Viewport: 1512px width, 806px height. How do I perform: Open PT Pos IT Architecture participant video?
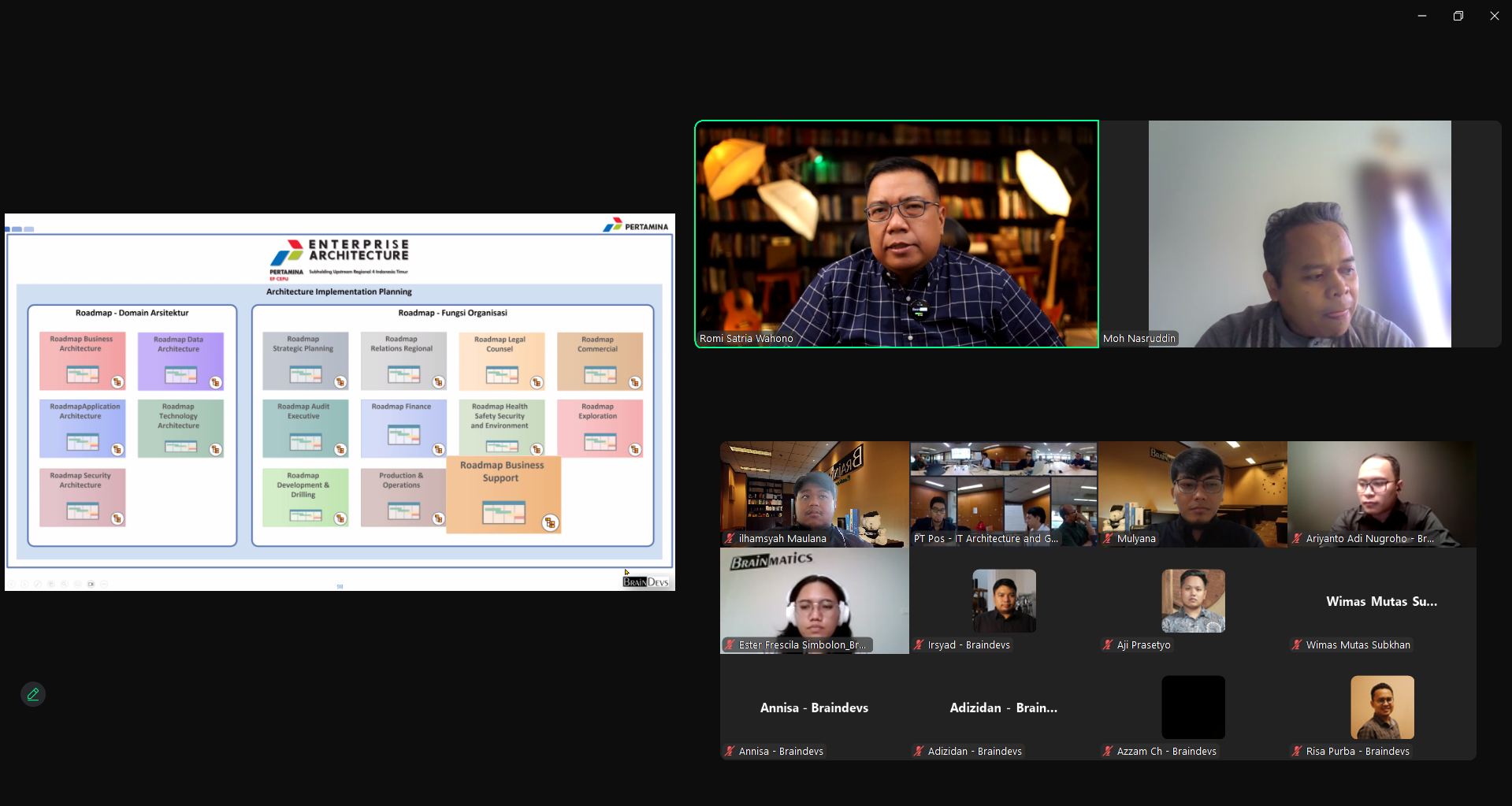[1003, 494]
